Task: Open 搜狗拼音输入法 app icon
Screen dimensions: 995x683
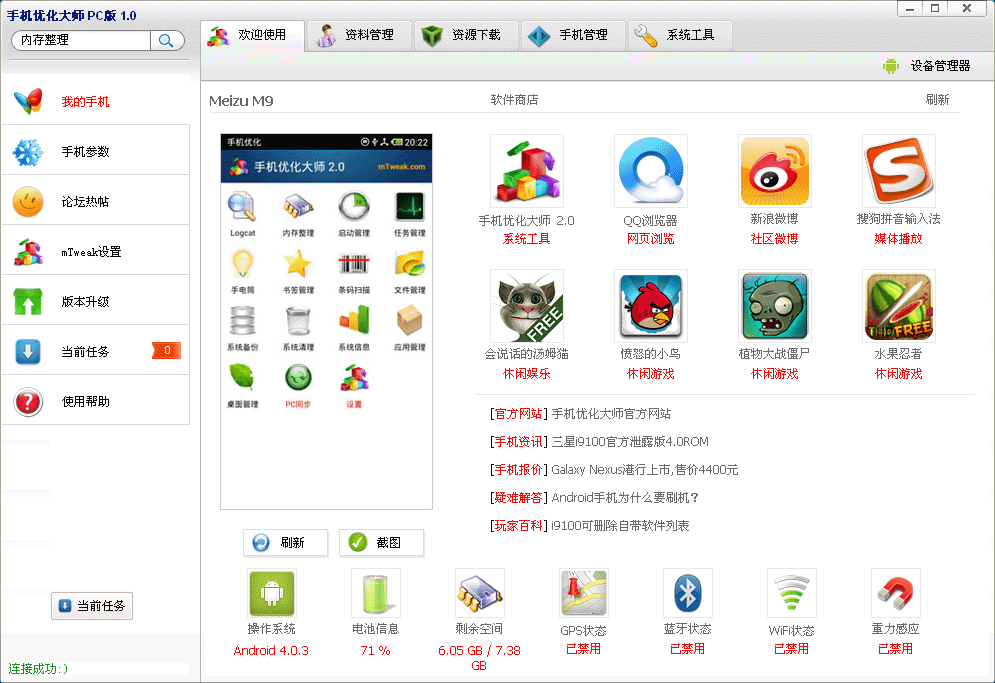Action: point(899,171)
